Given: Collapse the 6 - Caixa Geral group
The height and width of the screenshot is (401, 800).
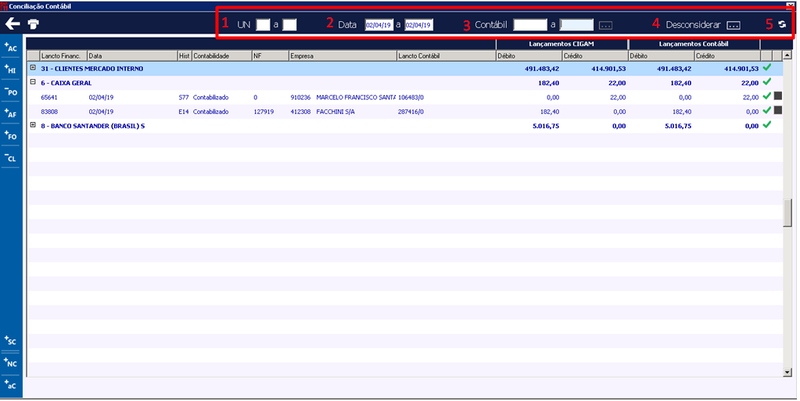Looking at the screenshot, I should pyautogui.click(x=33, y=82).
